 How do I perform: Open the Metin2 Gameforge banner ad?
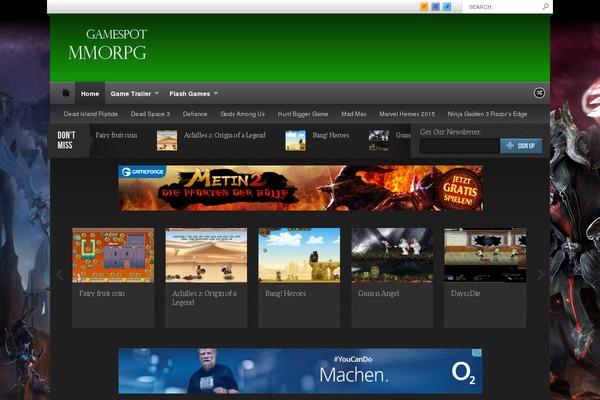(300, 188)
